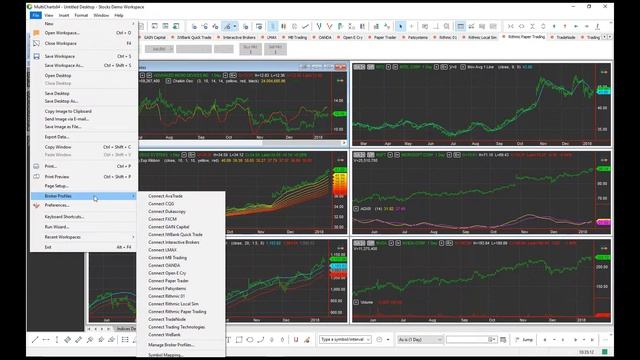The image size is (640, 360).
Task: Click the Print Preview icon
Action: (x=36, y=177)
